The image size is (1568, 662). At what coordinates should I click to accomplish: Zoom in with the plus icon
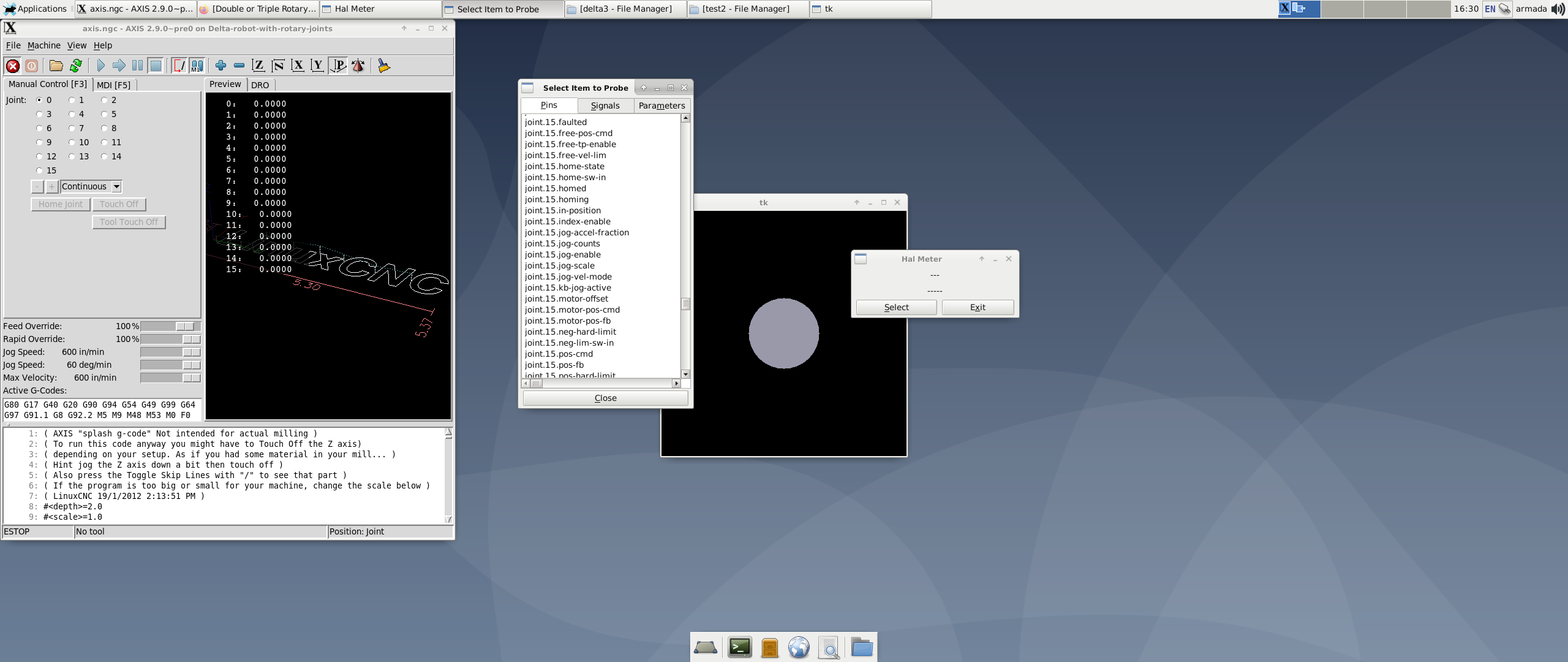tap(221, 66)
